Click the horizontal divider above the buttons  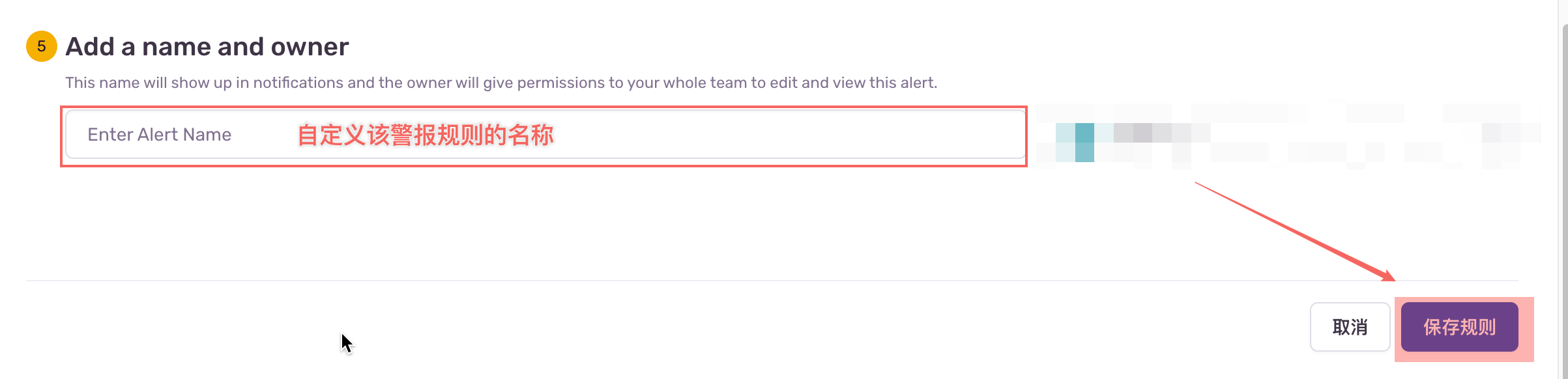tap(772, 281)
